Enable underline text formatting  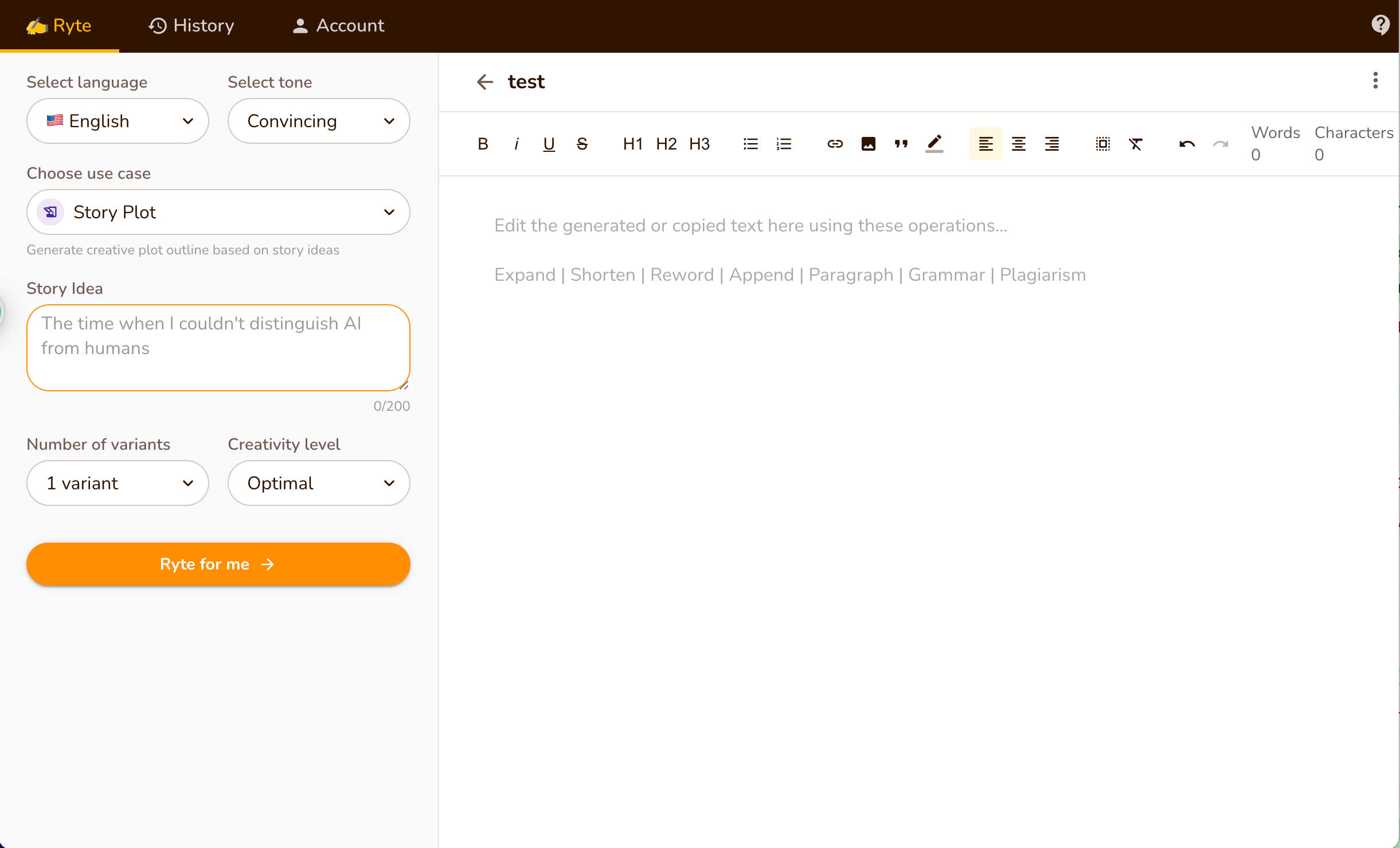tap(548, 143)
